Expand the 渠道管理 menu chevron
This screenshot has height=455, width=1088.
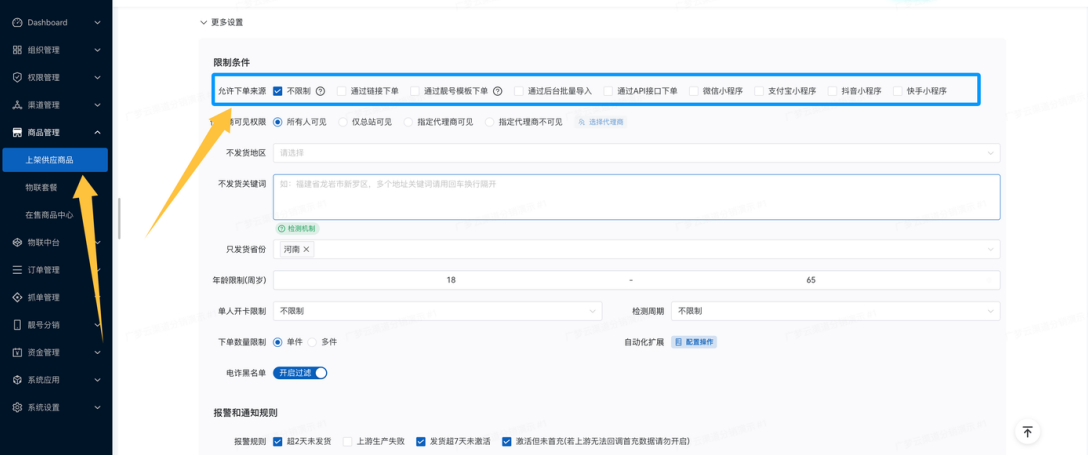coord(97,105)
